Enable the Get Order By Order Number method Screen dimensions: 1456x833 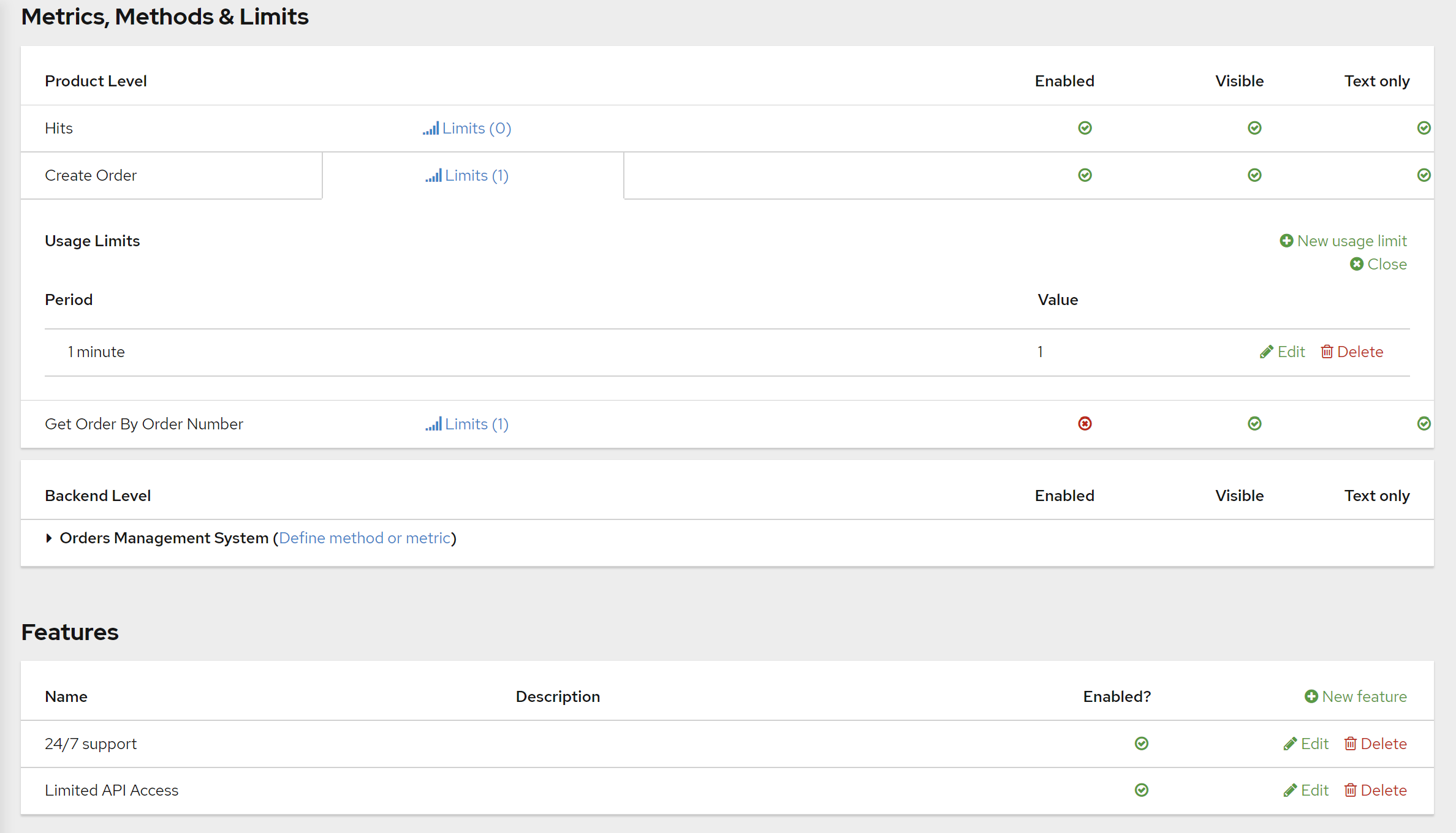(x=1085, y=424)
